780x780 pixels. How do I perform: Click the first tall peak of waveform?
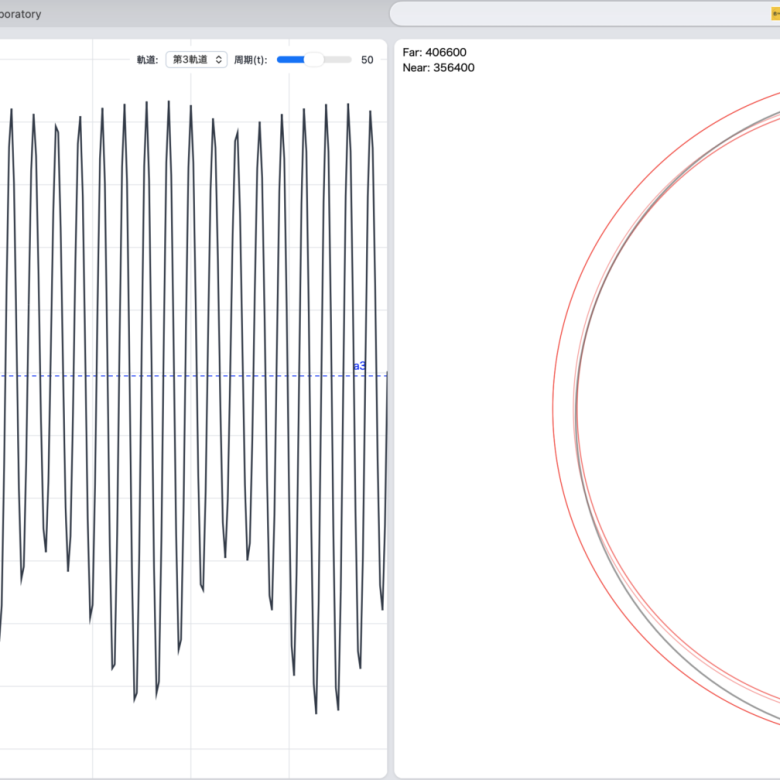(x=12, y=110)
